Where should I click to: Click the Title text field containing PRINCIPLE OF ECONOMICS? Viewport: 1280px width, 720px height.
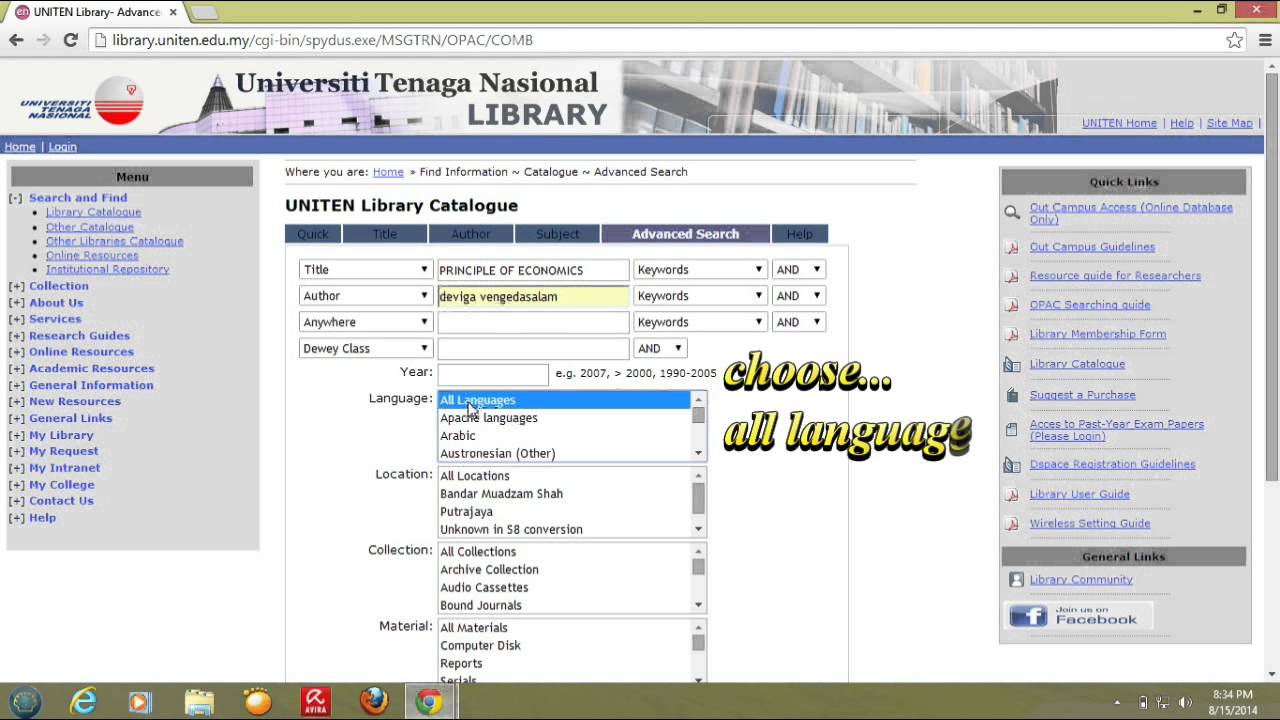coord(533,270)
